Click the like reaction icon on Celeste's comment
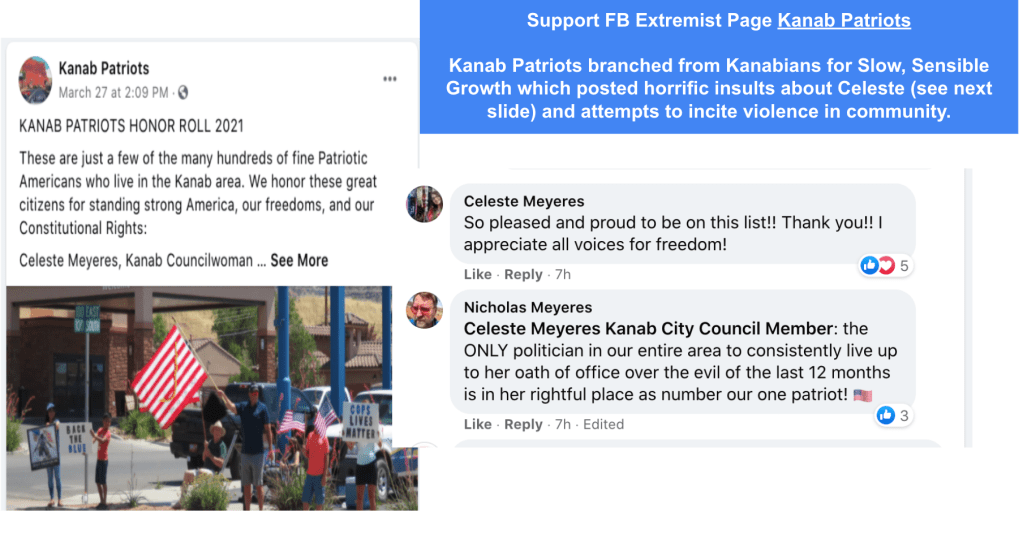Screen dimensions: 1023x551 (869, 265)
